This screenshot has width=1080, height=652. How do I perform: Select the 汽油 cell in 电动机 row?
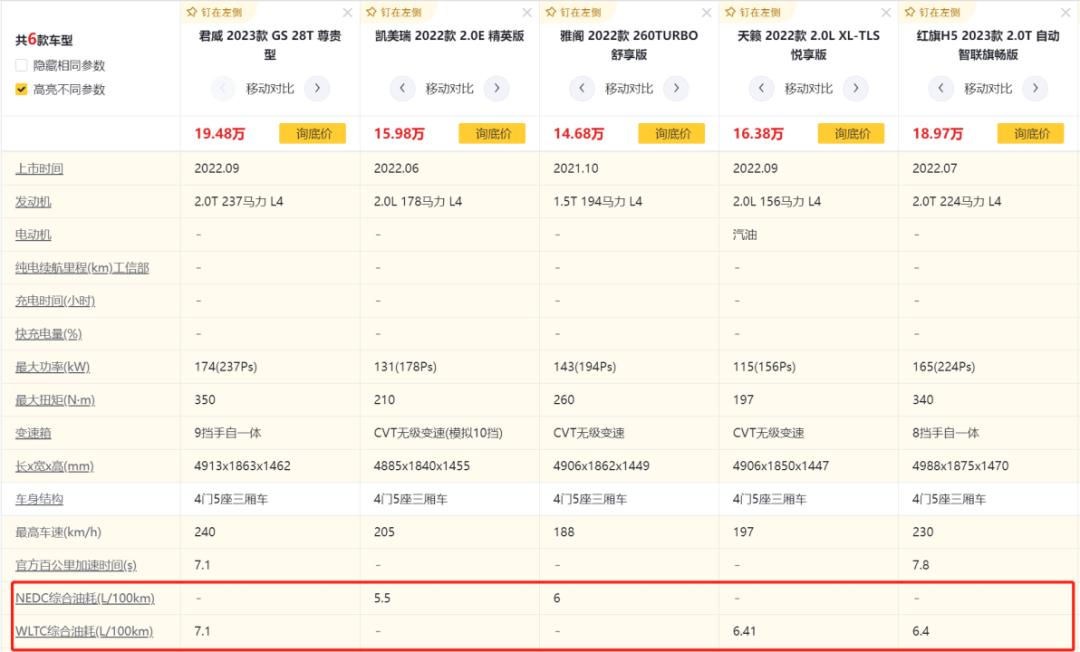pos(745,235)
